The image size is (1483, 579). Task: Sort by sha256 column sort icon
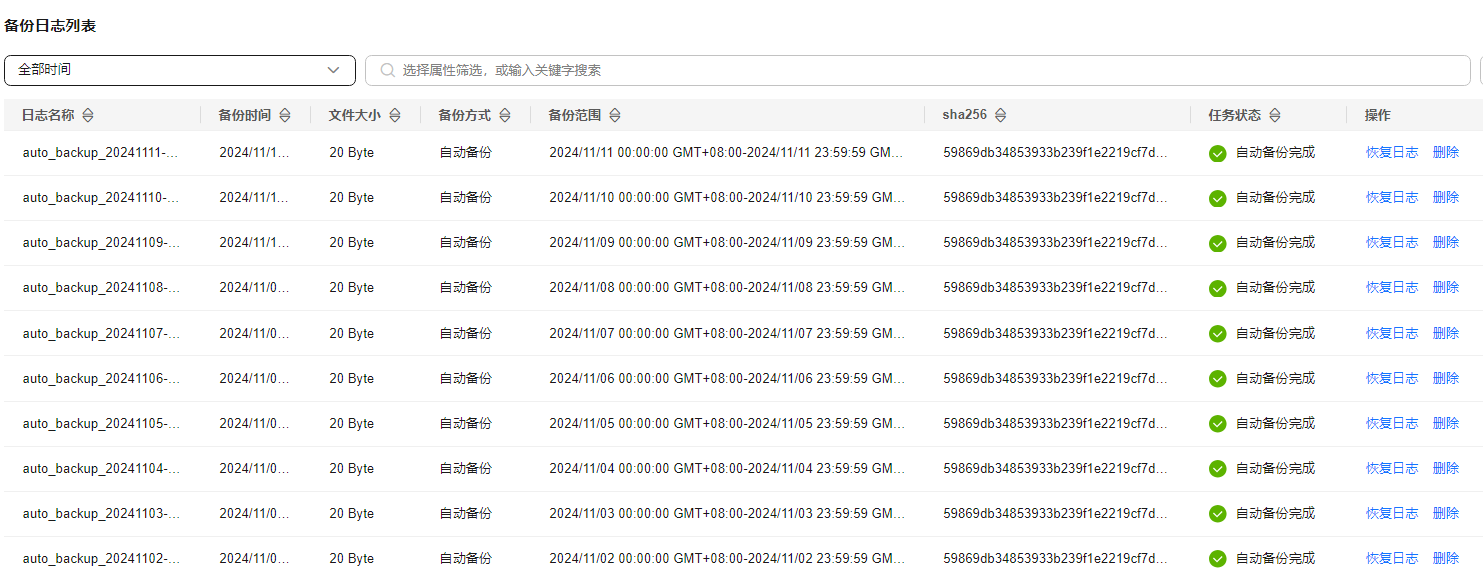coord(1001,115)
